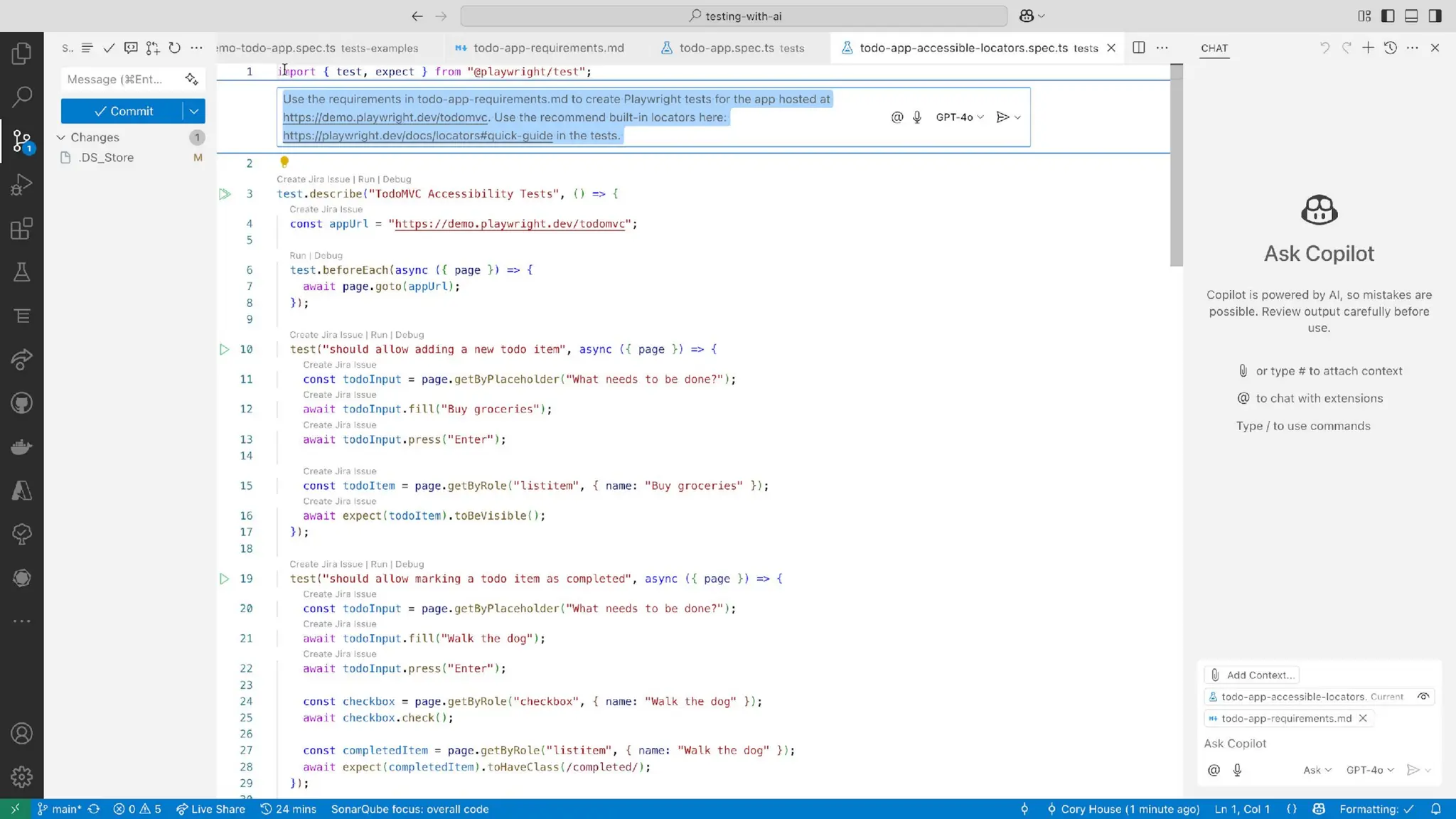Viewport: 1456px width, 819px height.
Task: Switch to todo-app.spec.ts tab
Action: pyautogui.click(x=727, y=48)
